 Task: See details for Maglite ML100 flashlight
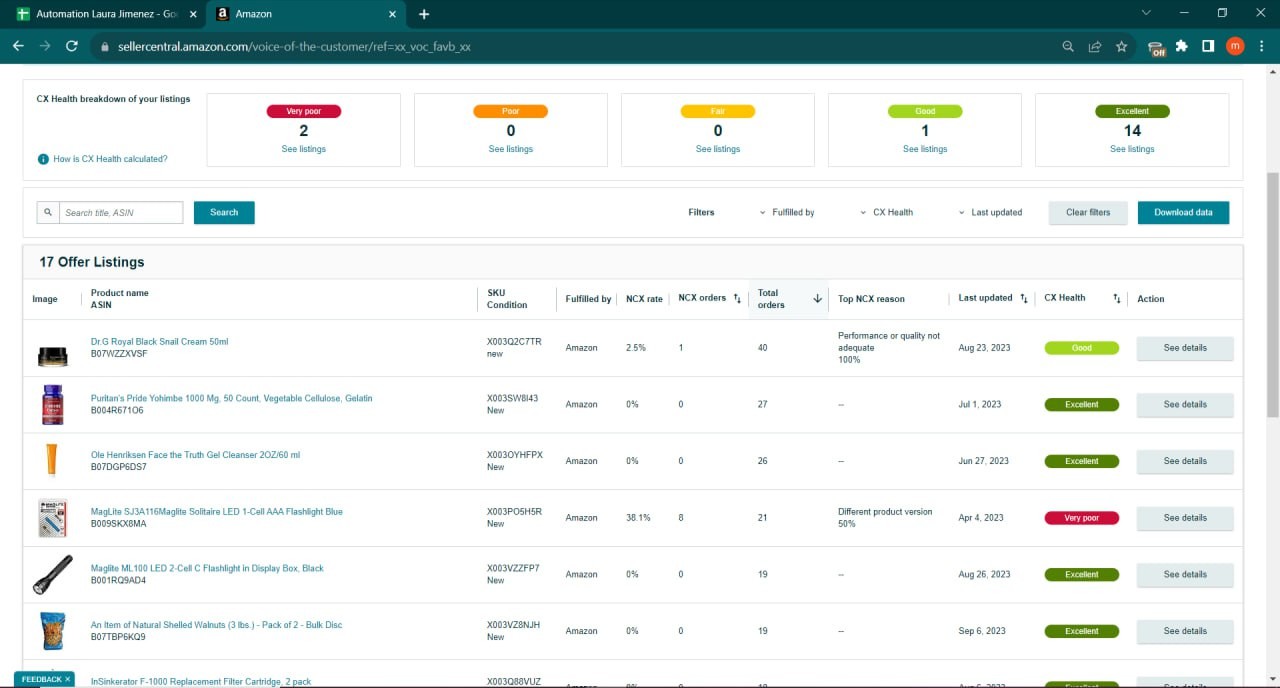point(1185,575)
